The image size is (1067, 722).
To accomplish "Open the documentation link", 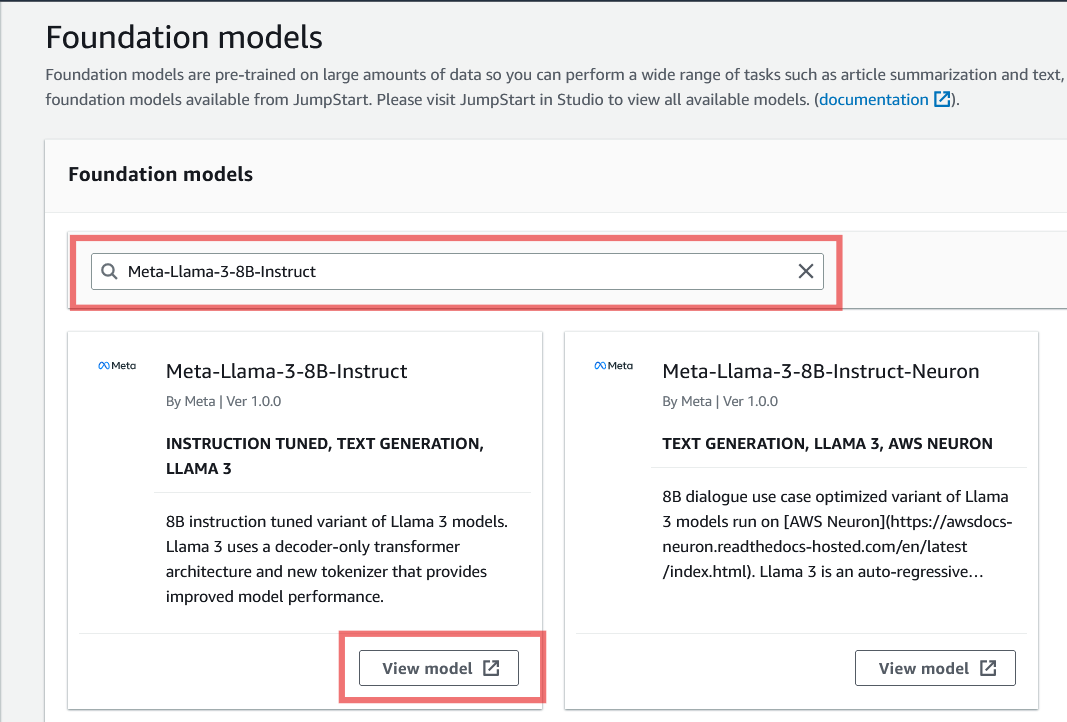I will point(873,100).
